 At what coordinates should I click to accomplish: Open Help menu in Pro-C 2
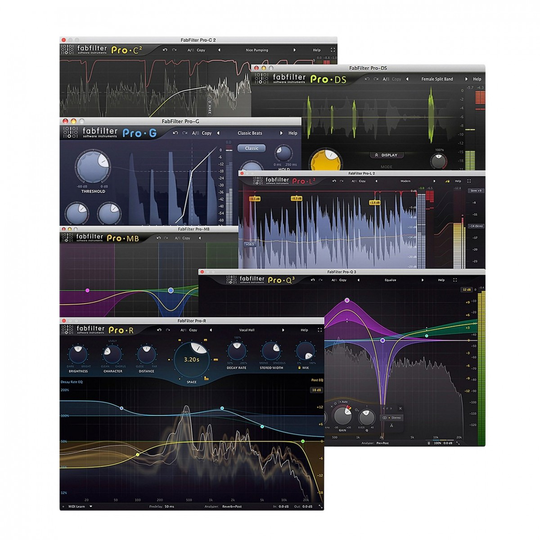point(316,50)
